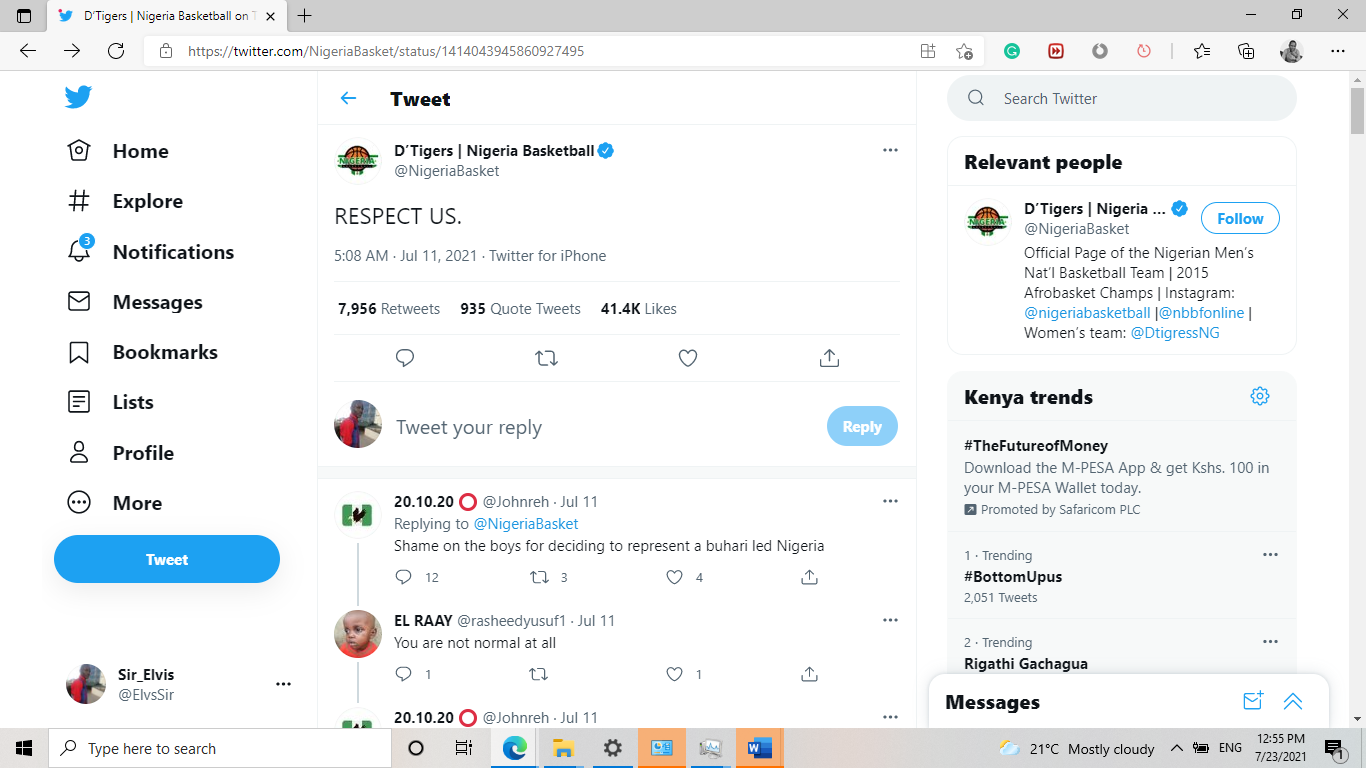The width and height of the screenshot is (1366, 768).
Task: Open options for Johnreh's buhari comment
Action: click(x=890, y=501)
